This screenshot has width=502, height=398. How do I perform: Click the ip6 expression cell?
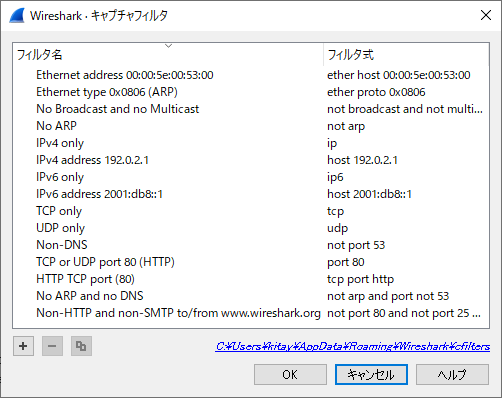[335, 177]
